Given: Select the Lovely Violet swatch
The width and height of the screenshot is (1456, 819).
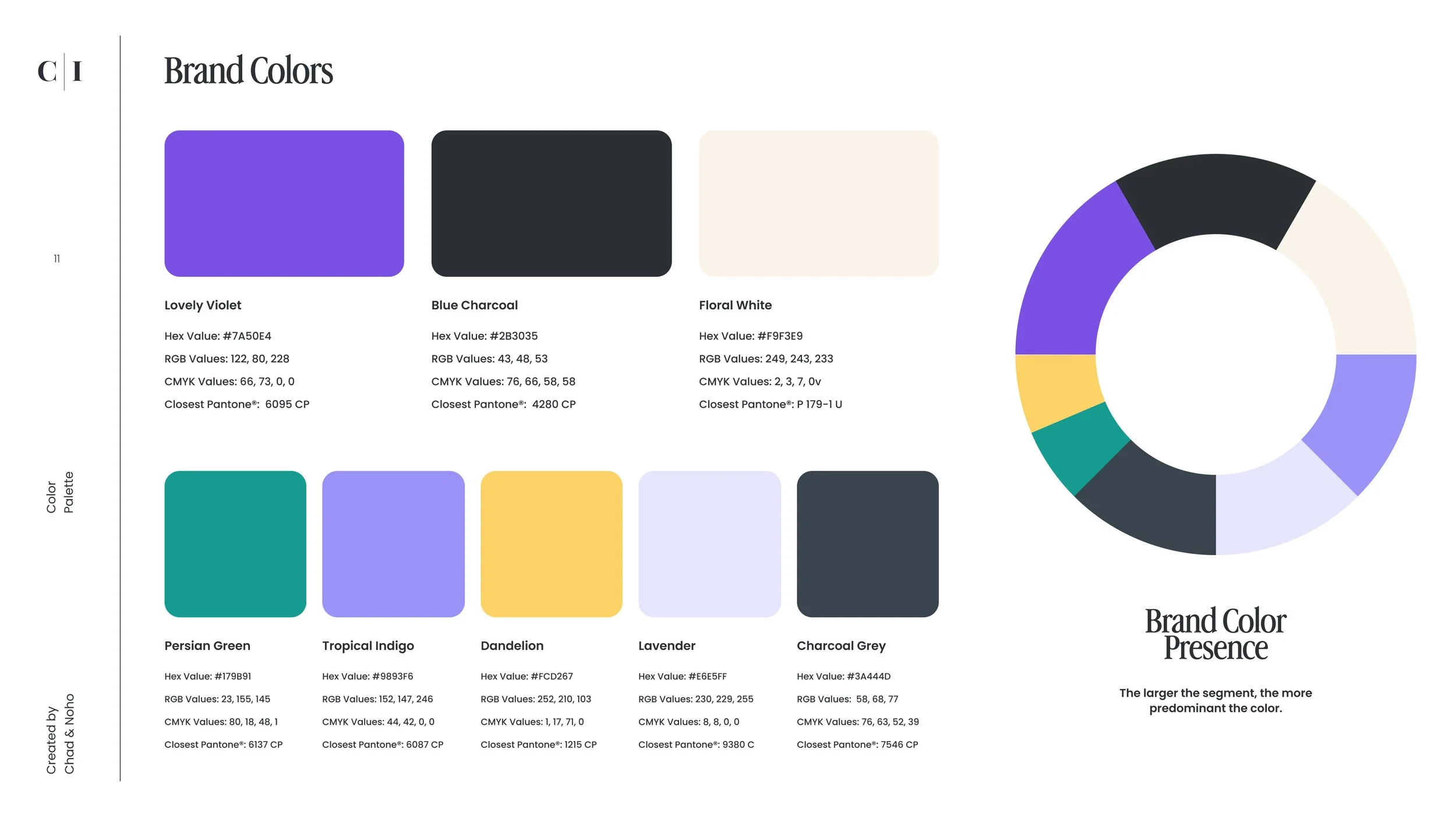Looking at the screenshot, I should point(284,203).
